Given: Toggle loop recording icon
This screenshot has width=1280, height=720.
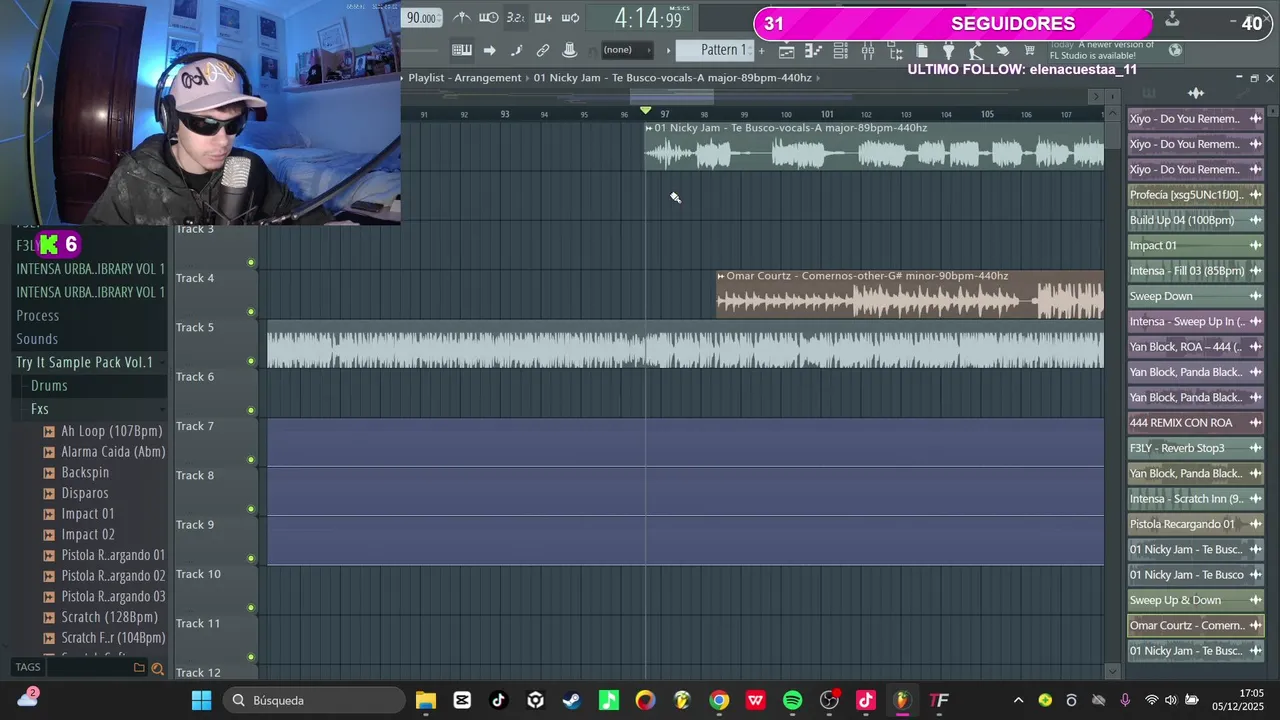Looking at the screenshot, I should tap(570, 18).
